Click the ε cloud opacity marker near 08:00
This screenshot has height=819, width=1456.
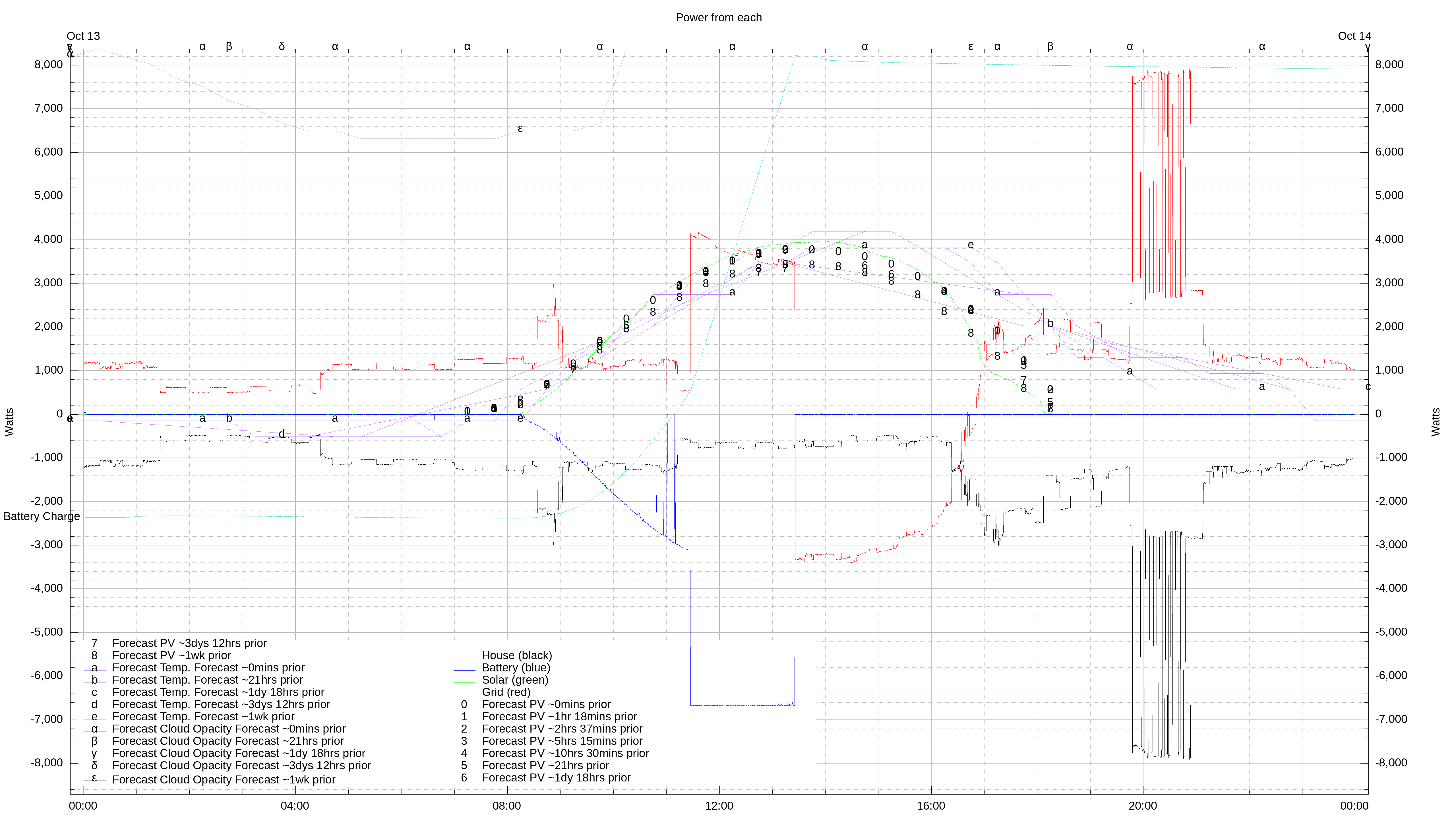(520, 129)
